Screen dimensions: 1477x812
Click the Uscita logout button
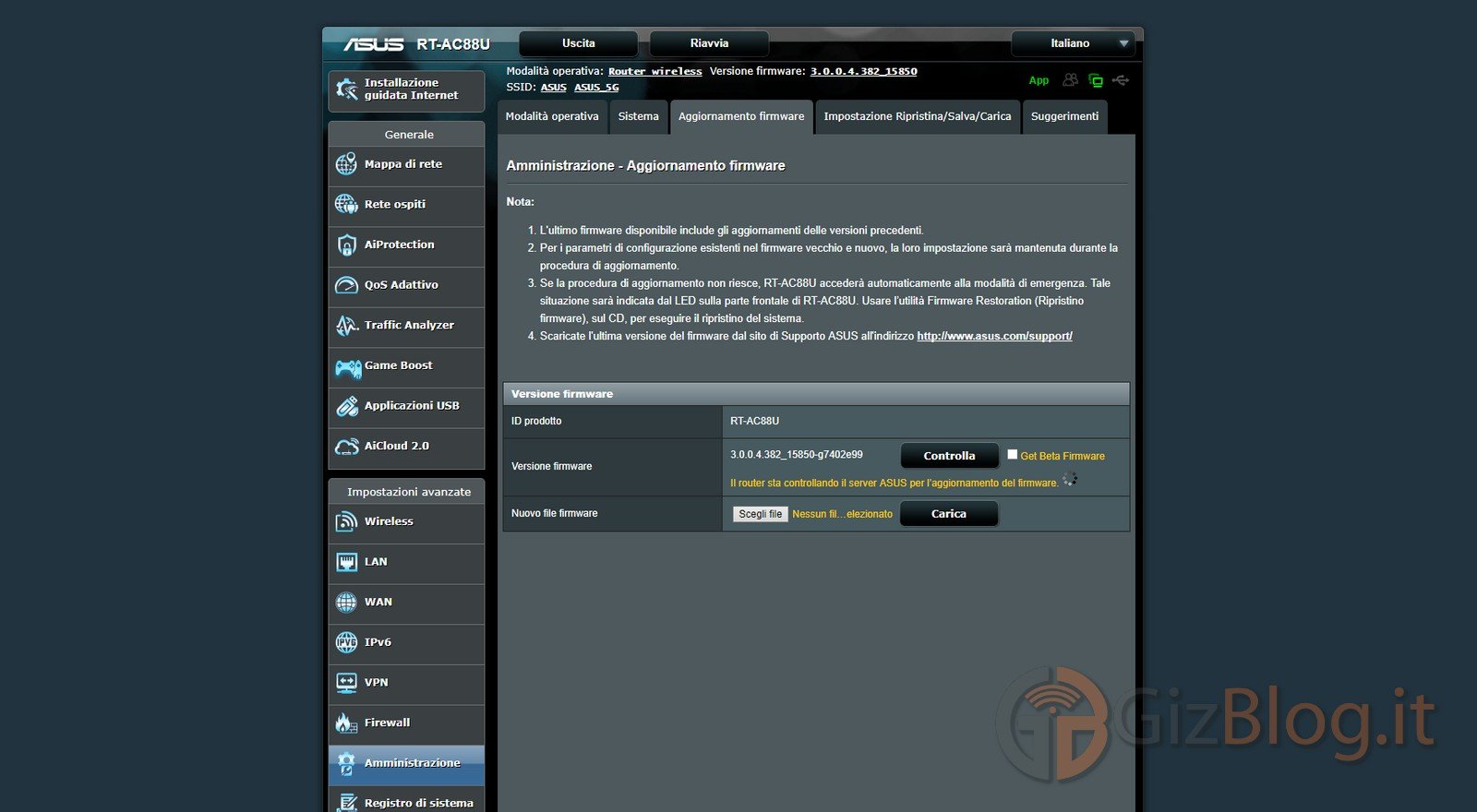pos(579,43)
